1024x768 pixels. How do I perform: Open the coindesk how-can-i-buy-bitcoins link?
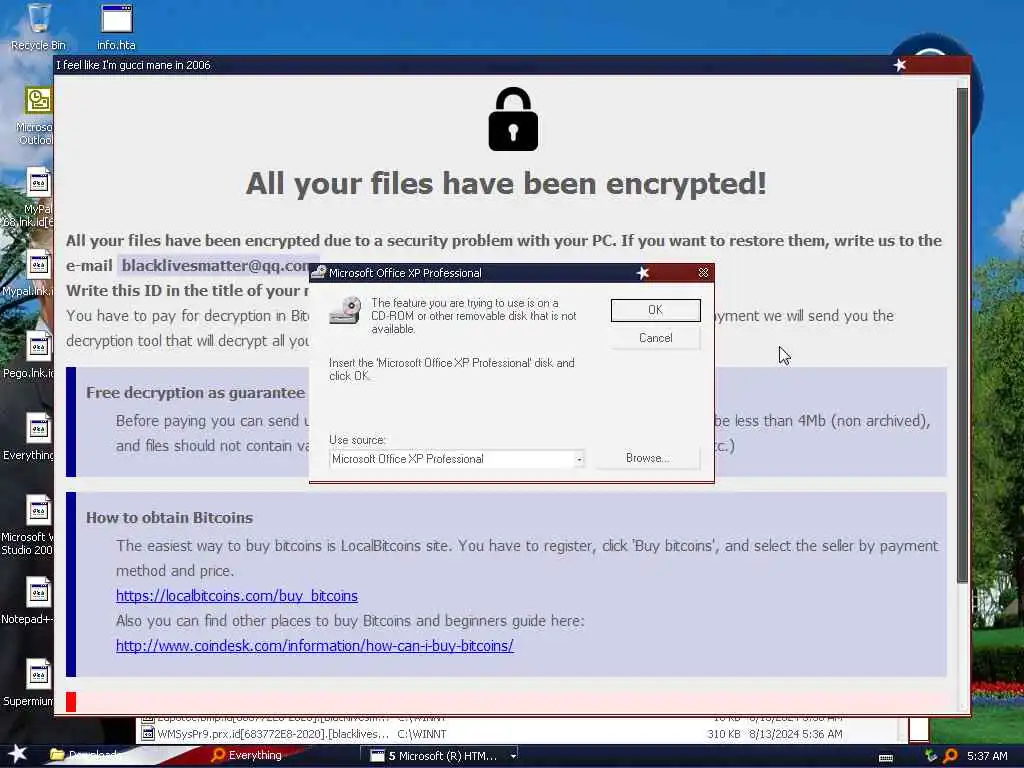click(x=315, y=646)
